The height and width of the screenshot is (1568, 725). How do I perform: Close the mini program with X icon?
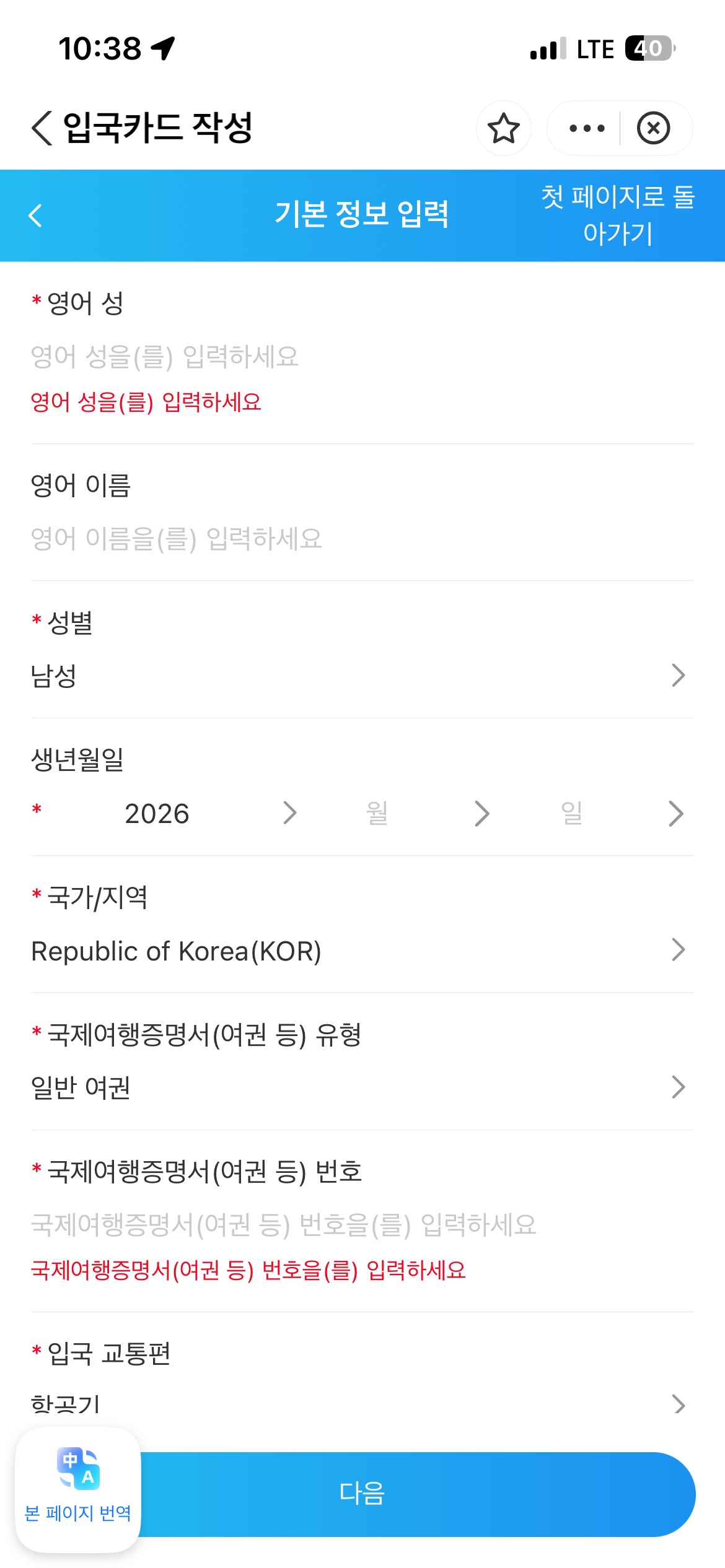pyautogui.click(x=653, y=128)
